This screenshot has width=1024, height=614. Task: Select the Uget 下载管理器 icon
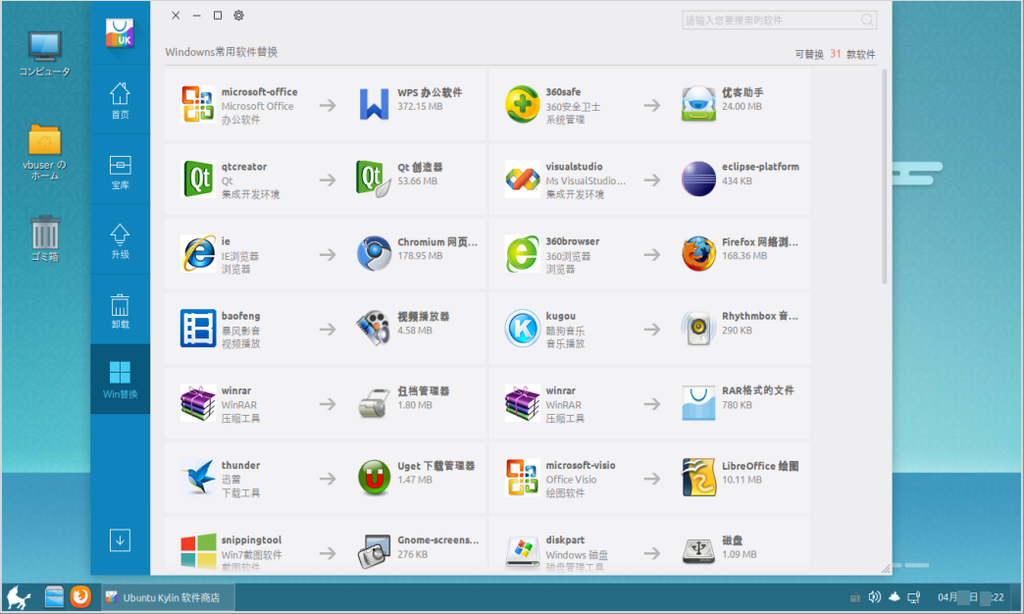pos(374,477)
